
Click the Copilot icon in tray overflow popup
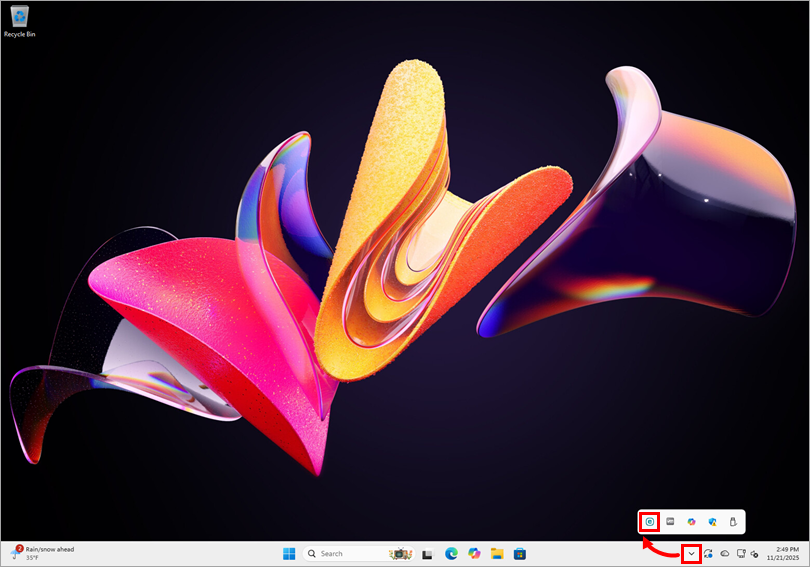click(691, 522)
